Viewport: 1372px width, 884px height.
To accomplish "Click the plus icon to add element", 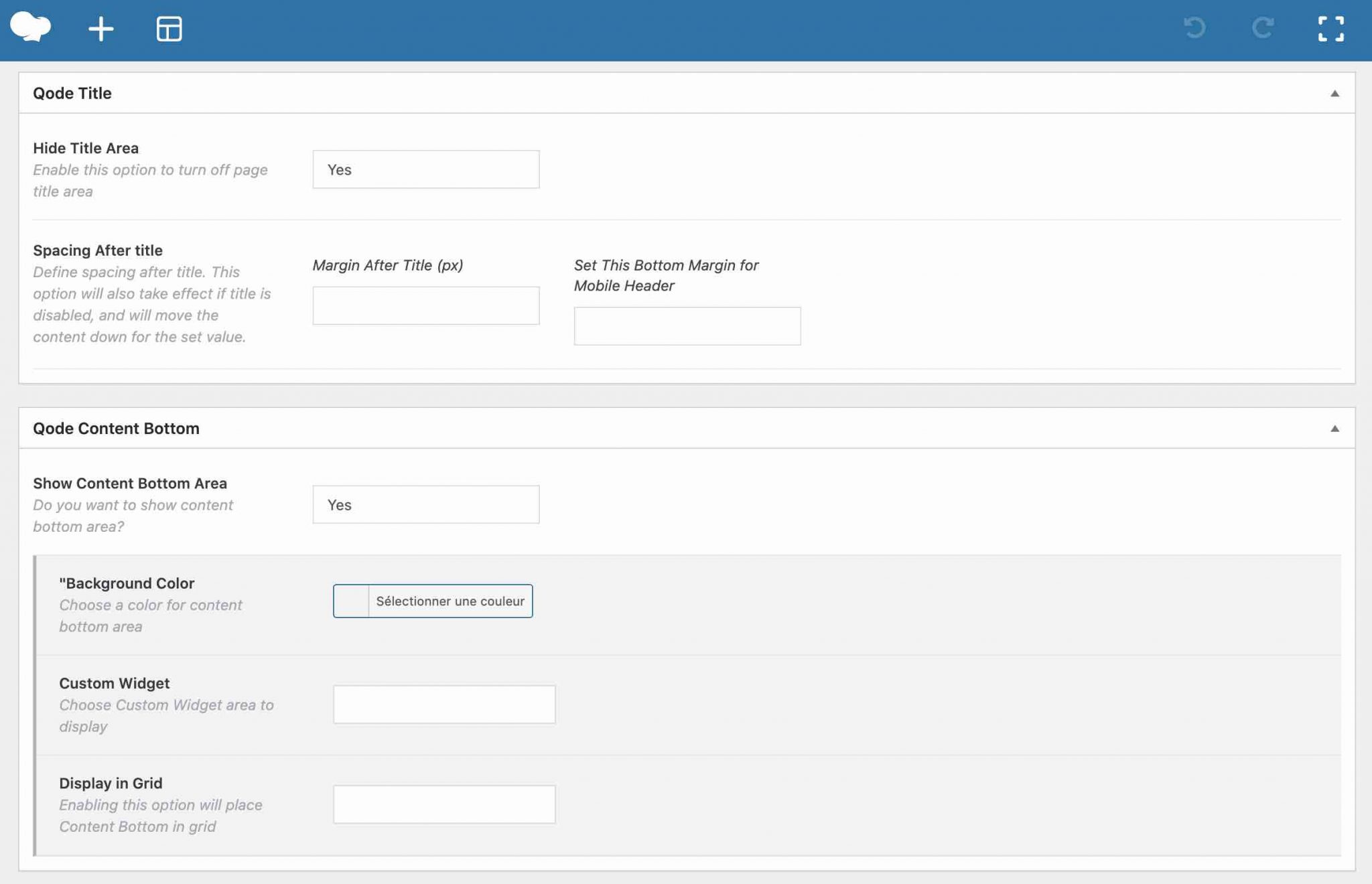I will pyautogui.click(x=101, y=29).
